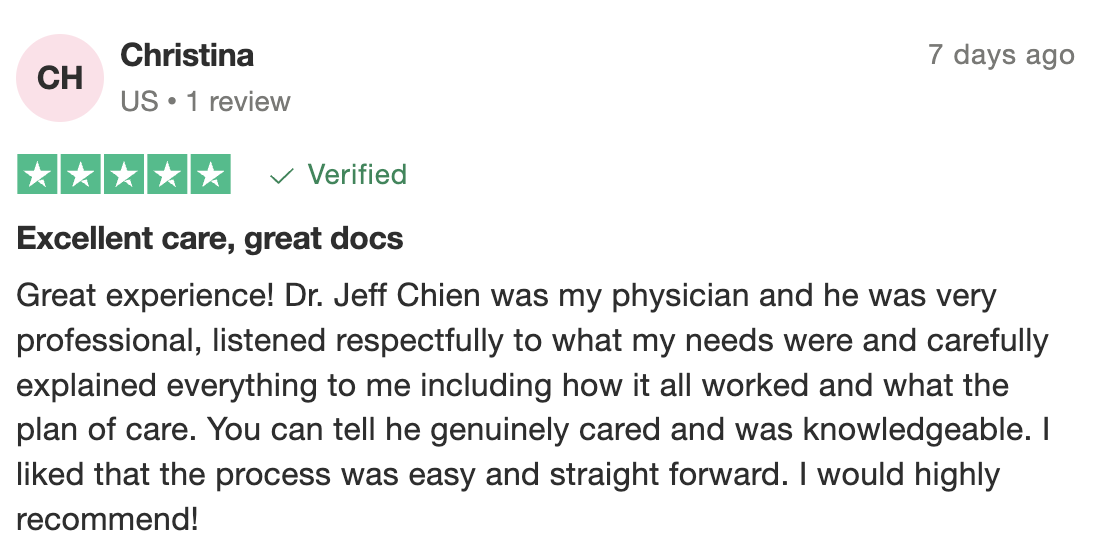Click the Verified label text
Image resolution: width=1096 pixels, height=556 pixels.
point(357,175)
